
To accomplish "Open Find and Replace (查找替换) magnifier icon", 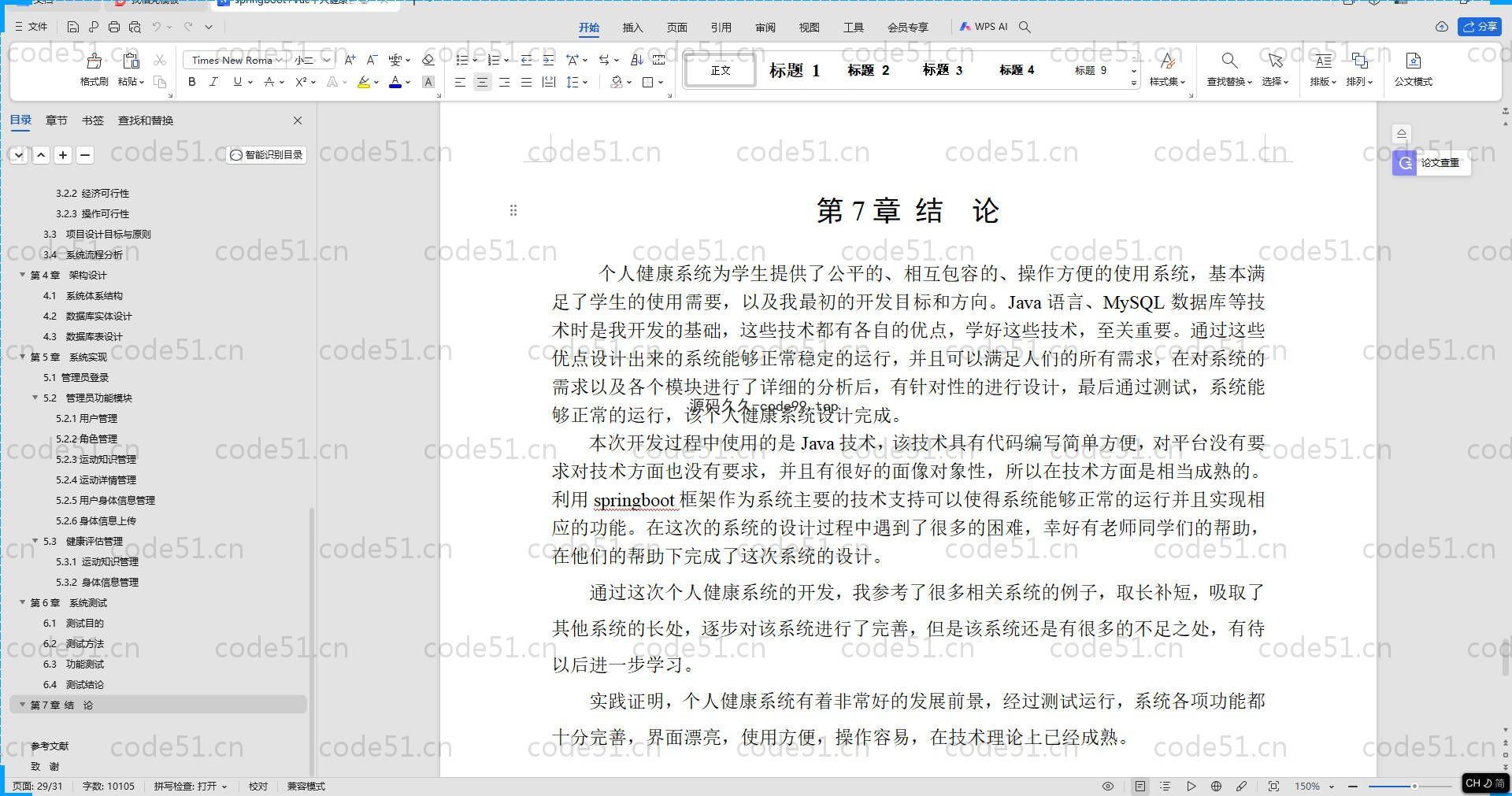I will pos(1229,61).
